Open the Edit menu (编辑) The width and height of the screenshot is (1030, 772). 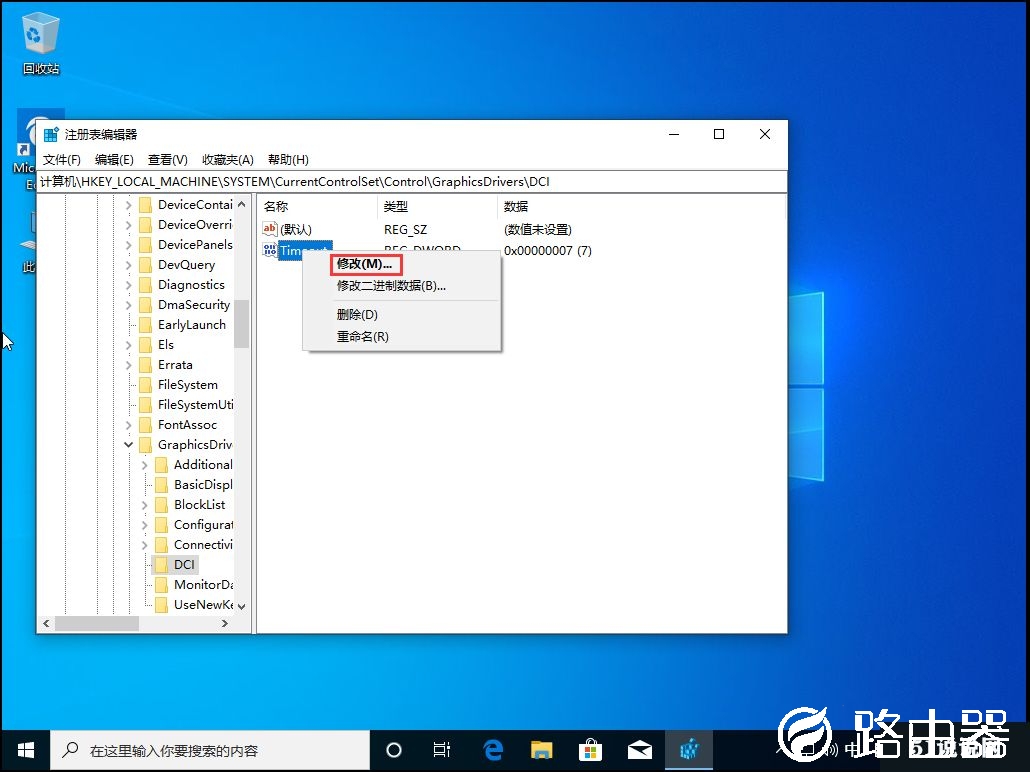[114, 160]
